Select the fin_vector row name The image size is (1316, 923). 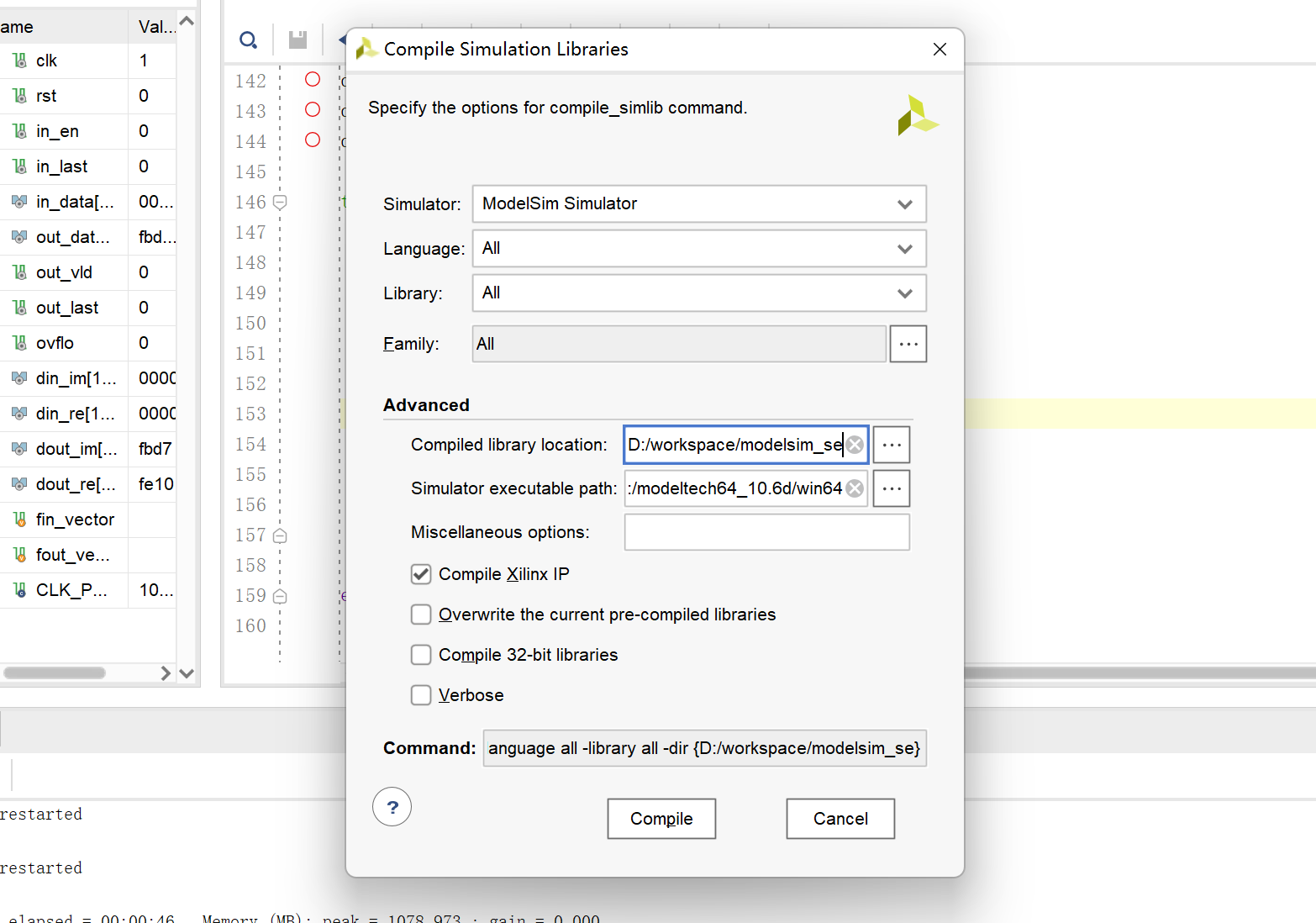pyautogui.click(x=75, y=520)
